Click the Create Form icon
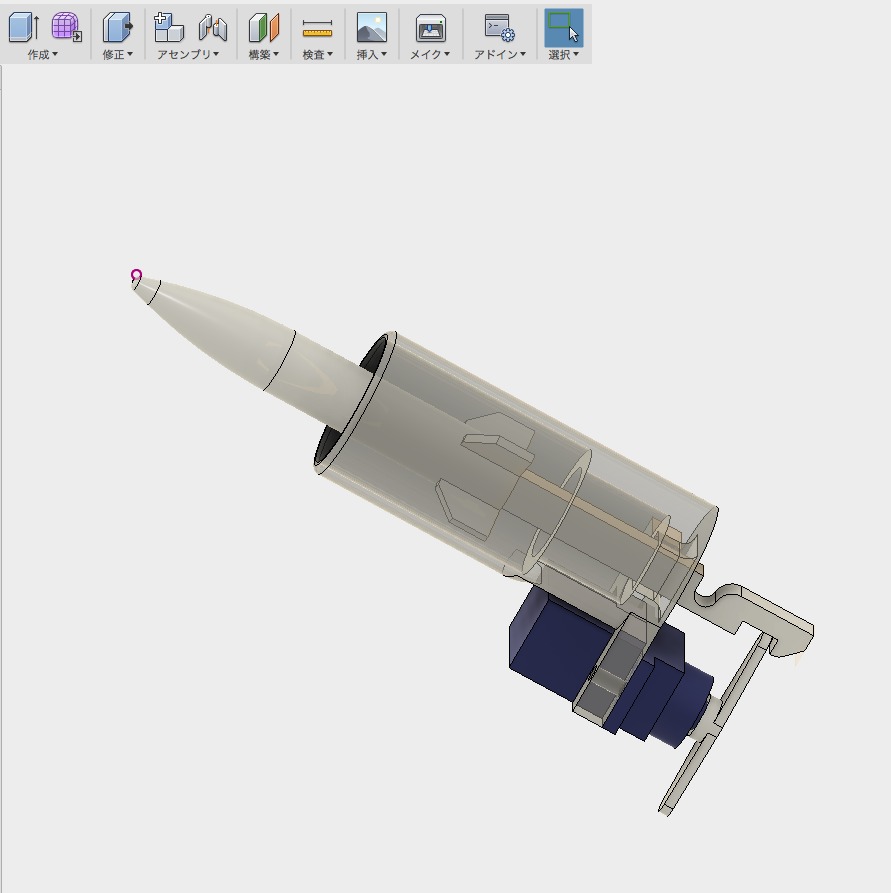The width and height of the screenshot is (891, 893). pos(66,27)
